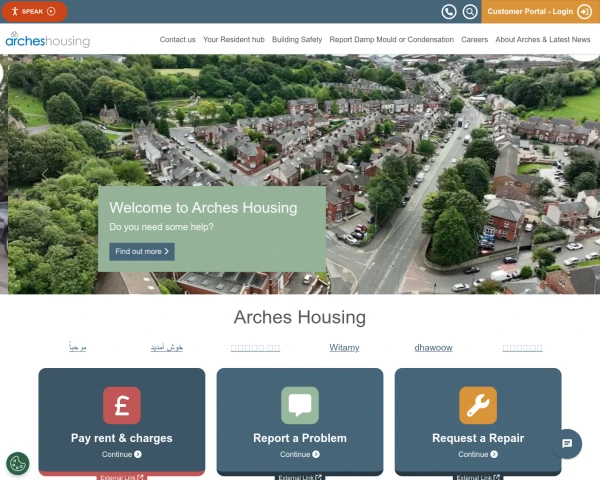This screenshot has height=480, width=600.
Task: Open About Arches & Latest News
Action: click(543, 39)
